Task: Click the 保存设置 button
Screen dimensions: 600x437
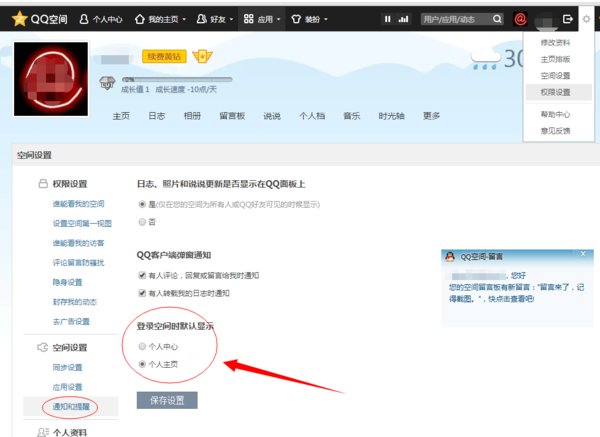Action: tap(167, 400)
